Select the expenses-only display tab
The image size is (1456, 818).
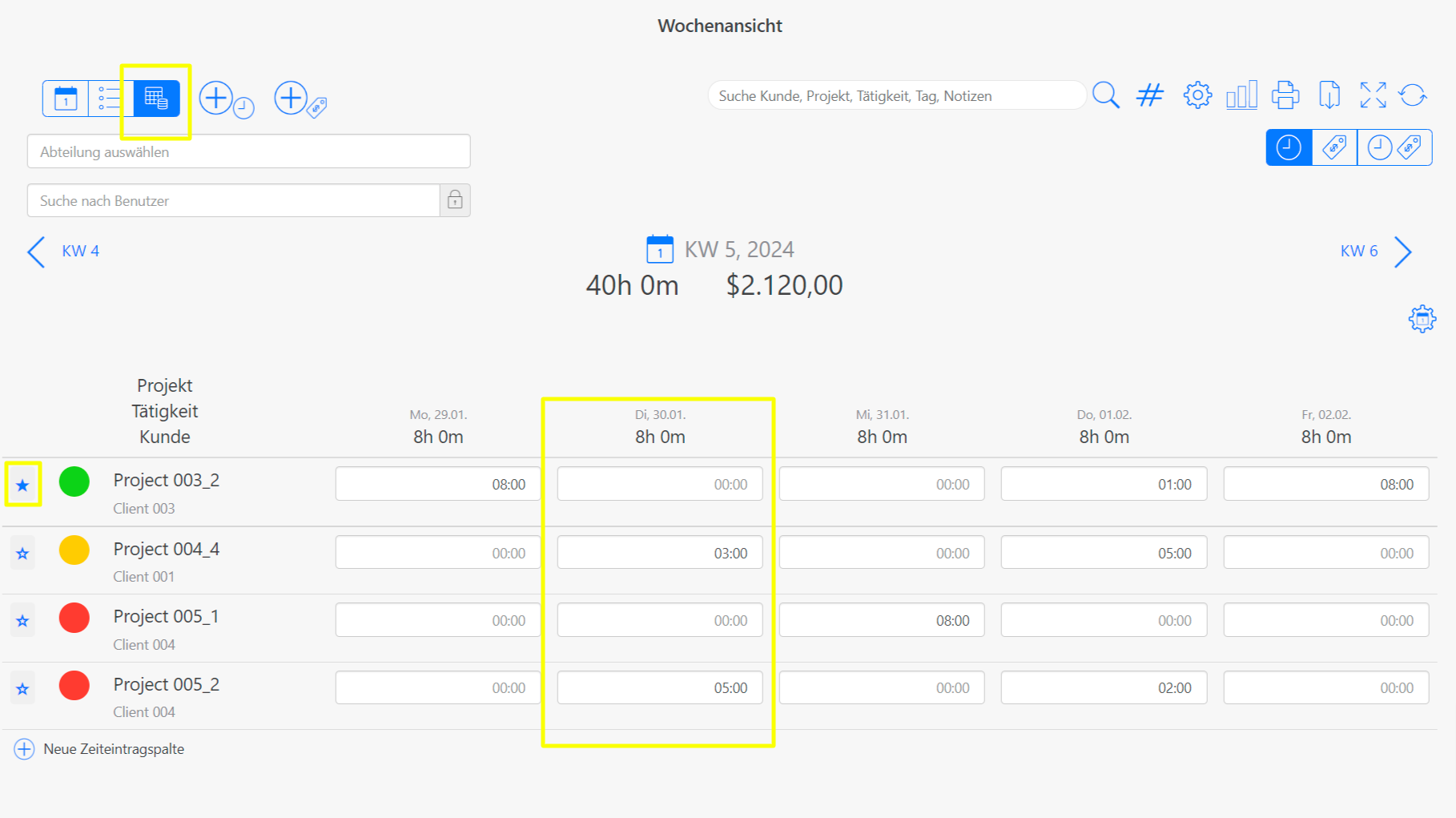pyautogui.click(x=1334, y=147)
